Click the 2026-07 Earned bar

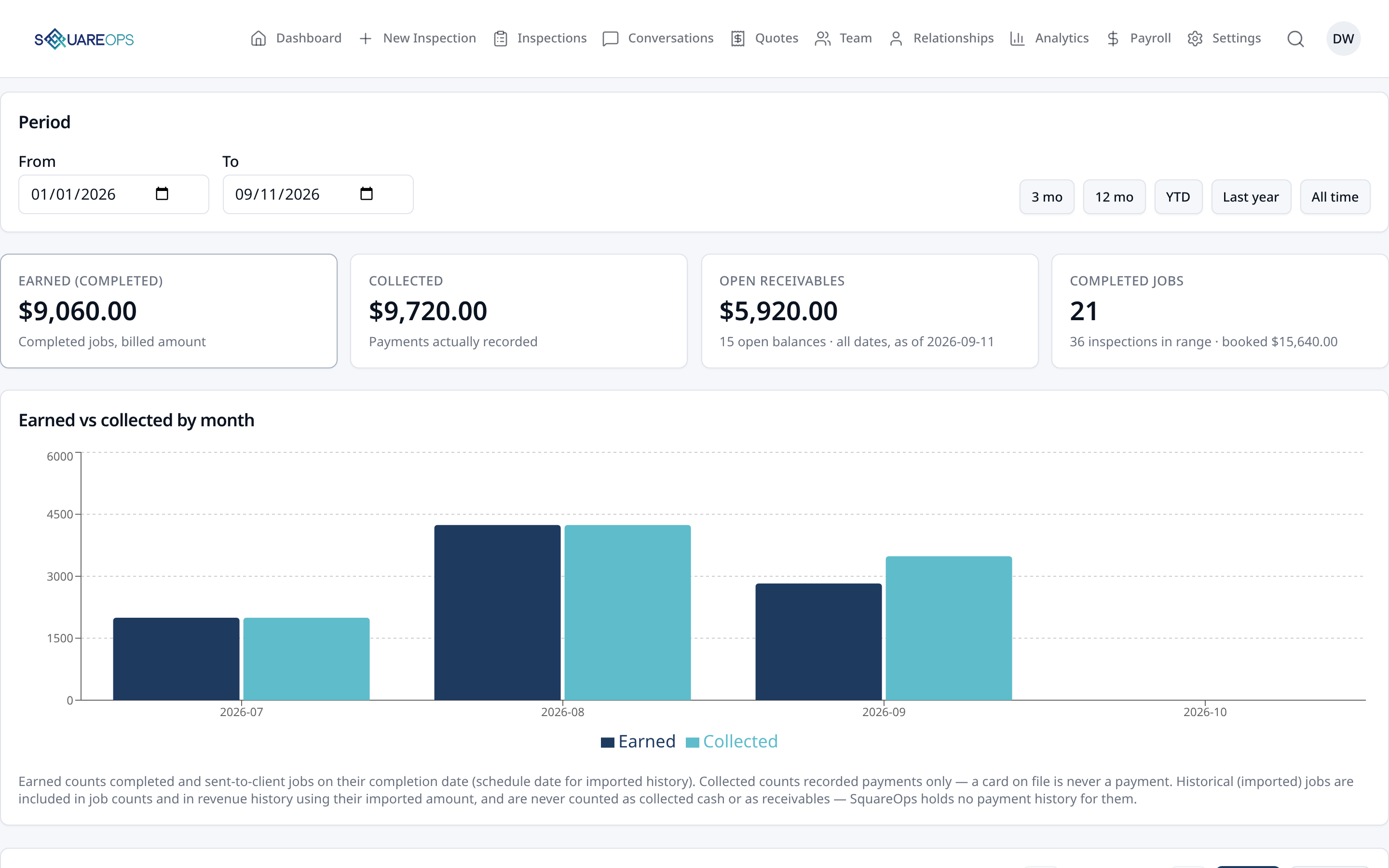pos(176,659)
